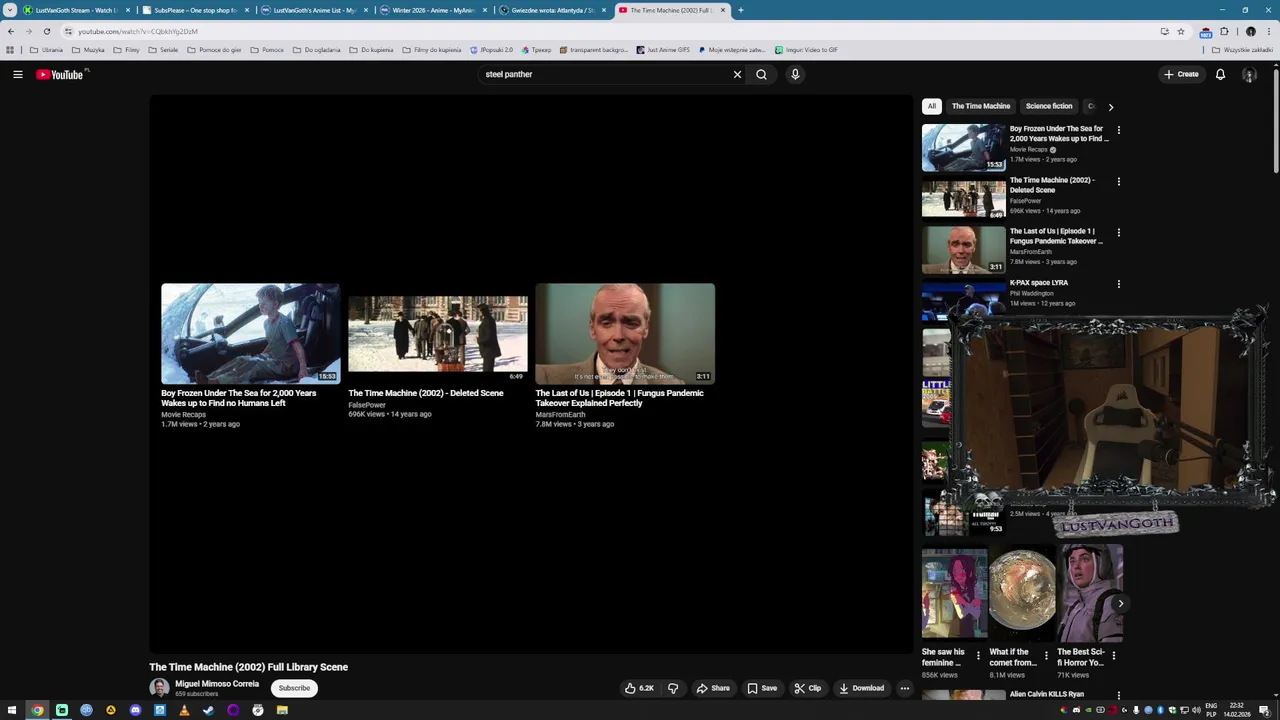Download the video

point(862,688)
